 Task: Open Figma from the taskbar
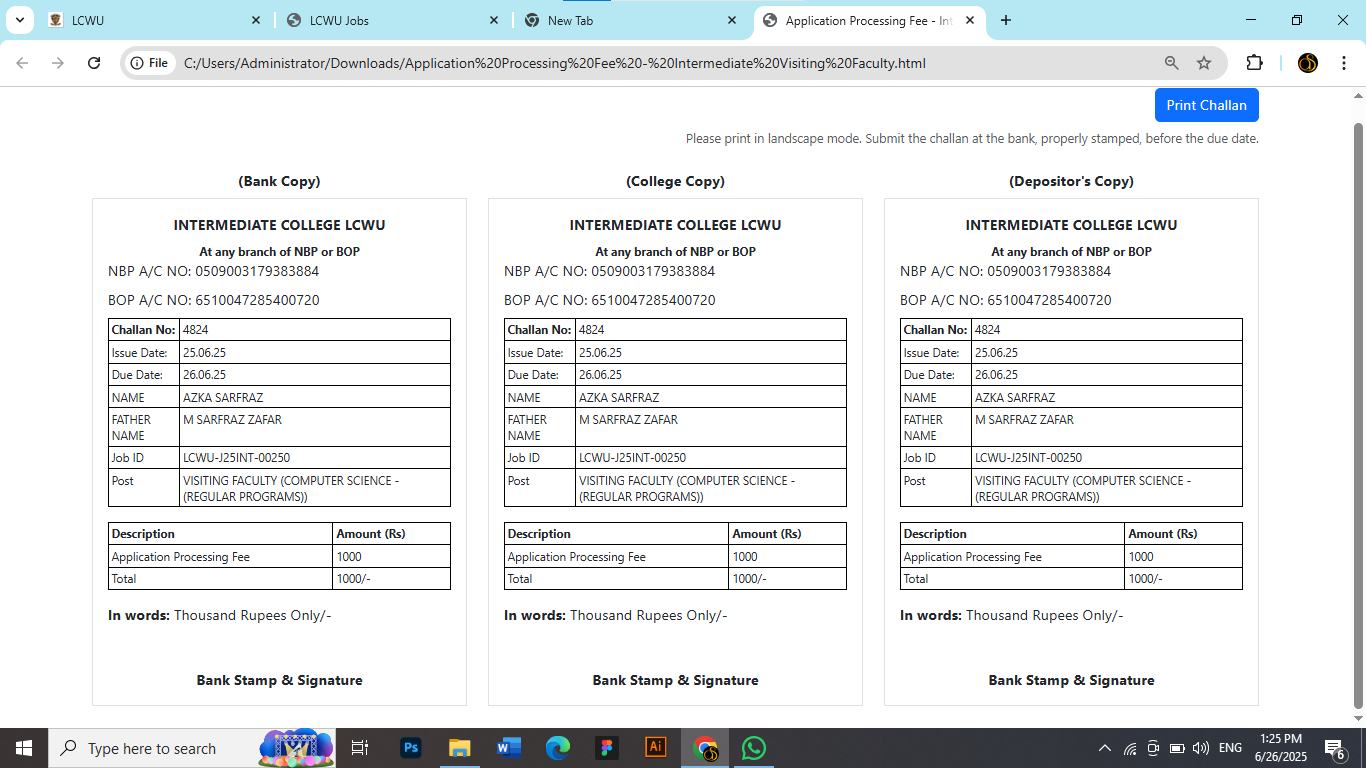(606, 748)
